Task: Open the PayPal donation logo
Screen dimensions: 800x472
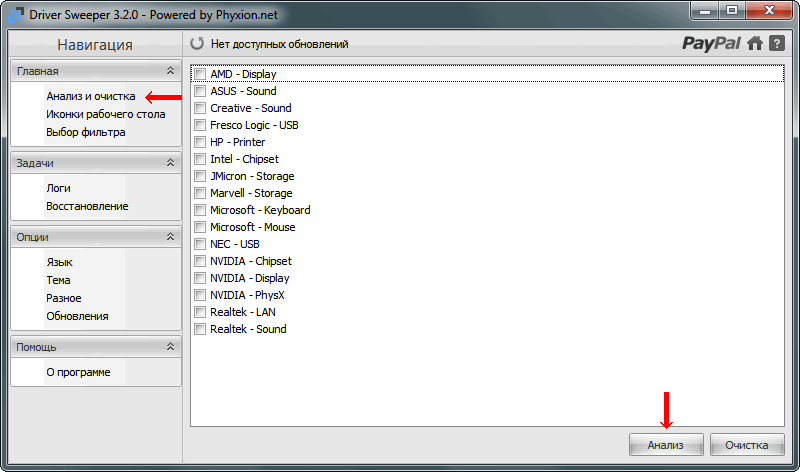Action: click(711, 44)
